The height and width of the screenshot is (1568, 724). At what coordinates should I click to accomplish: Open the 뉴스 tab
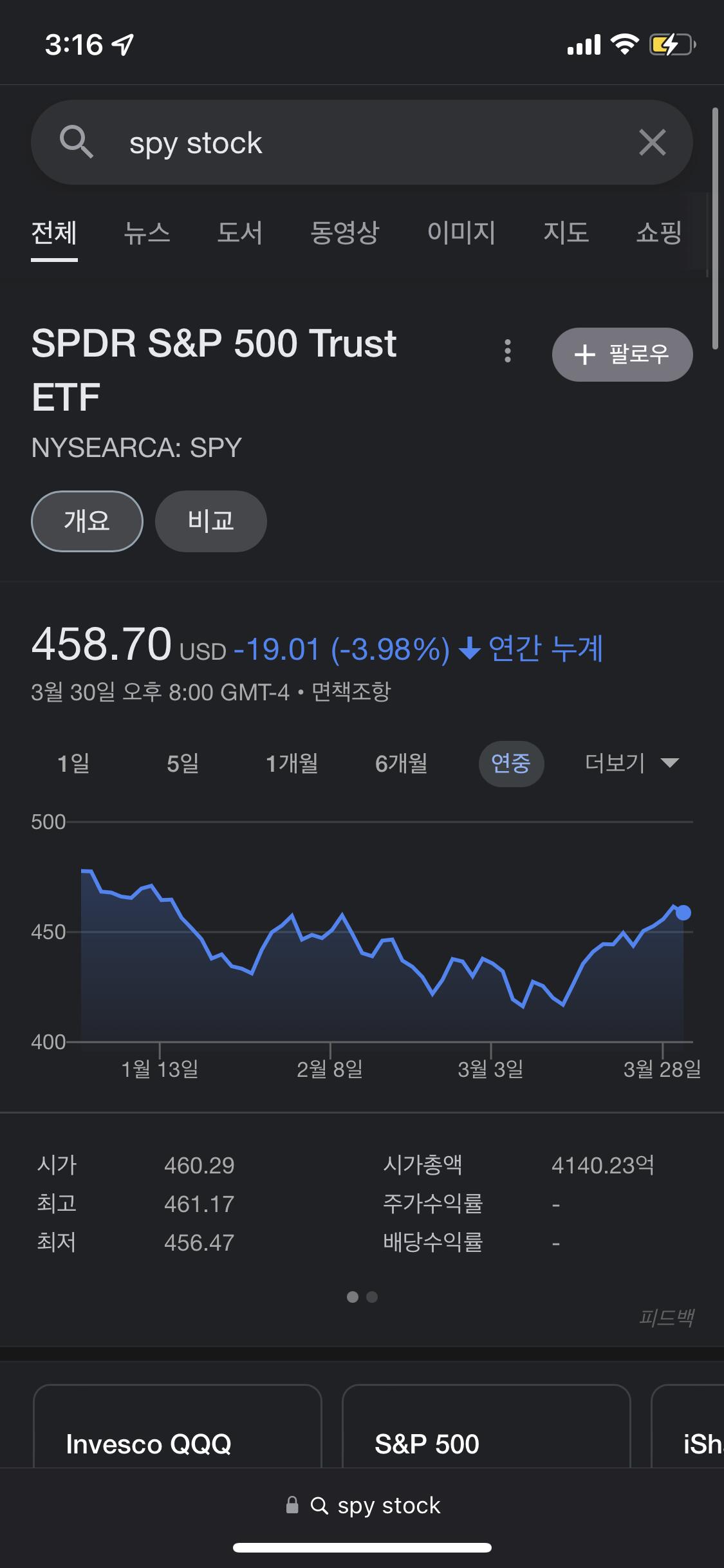pos(147,232)
